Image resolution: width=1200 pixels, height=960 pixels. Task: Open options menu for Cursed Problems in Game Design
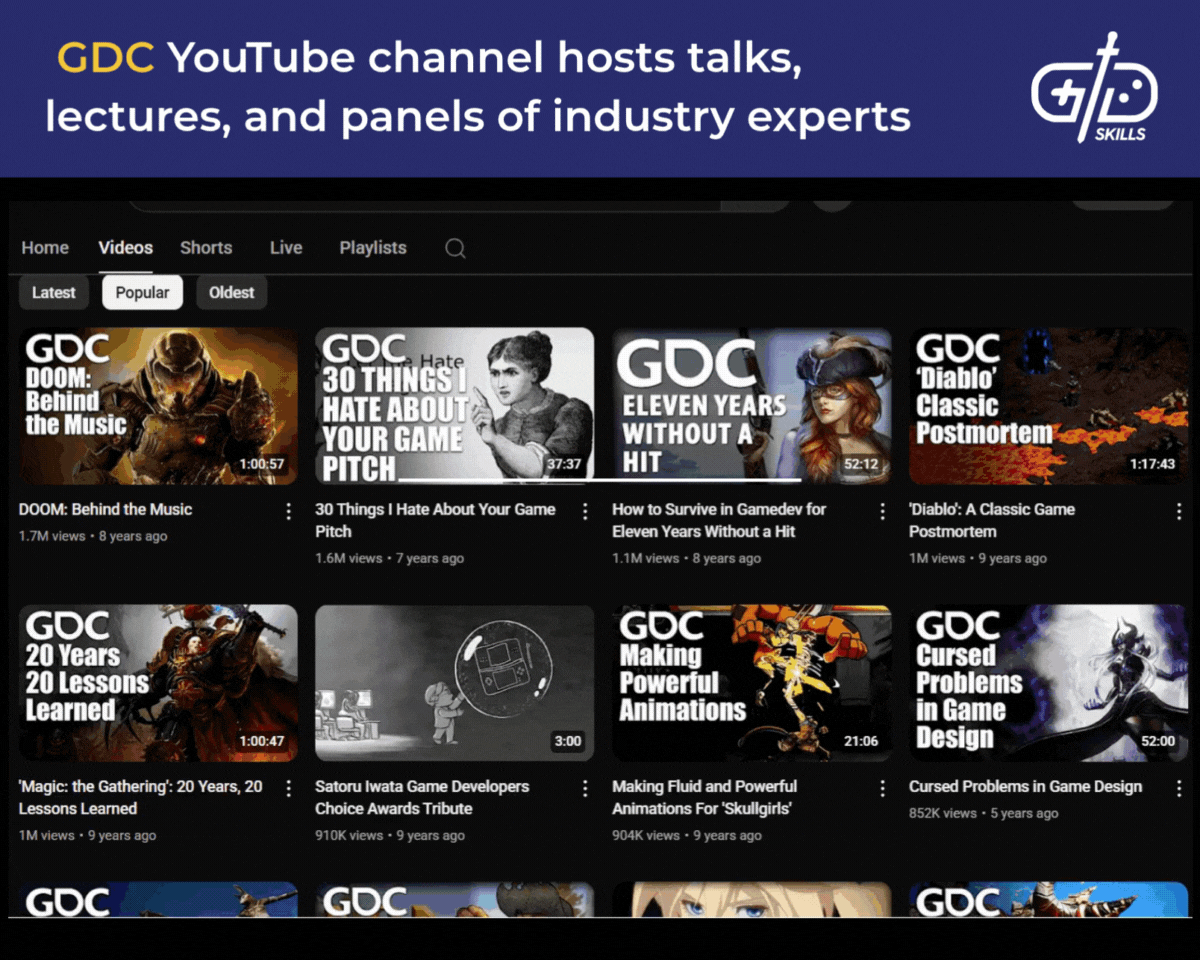point(1180,788)
